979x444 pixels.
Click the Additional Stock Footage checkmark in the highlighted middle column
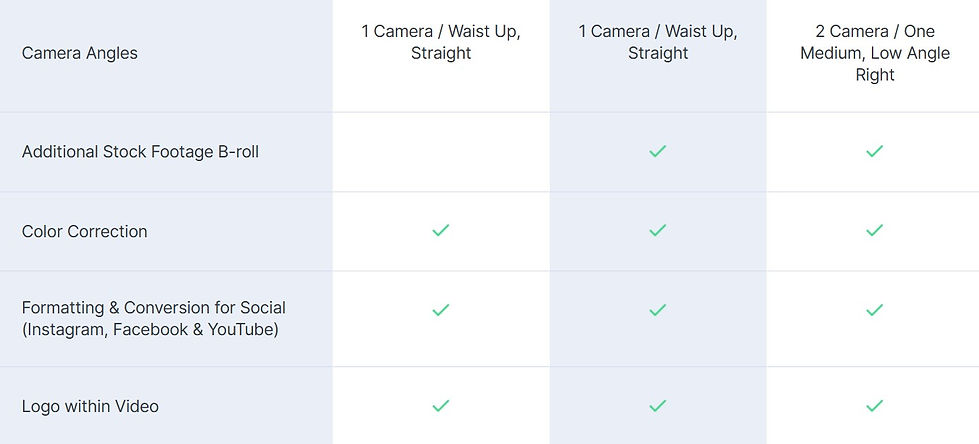click(x=657, y=151)
